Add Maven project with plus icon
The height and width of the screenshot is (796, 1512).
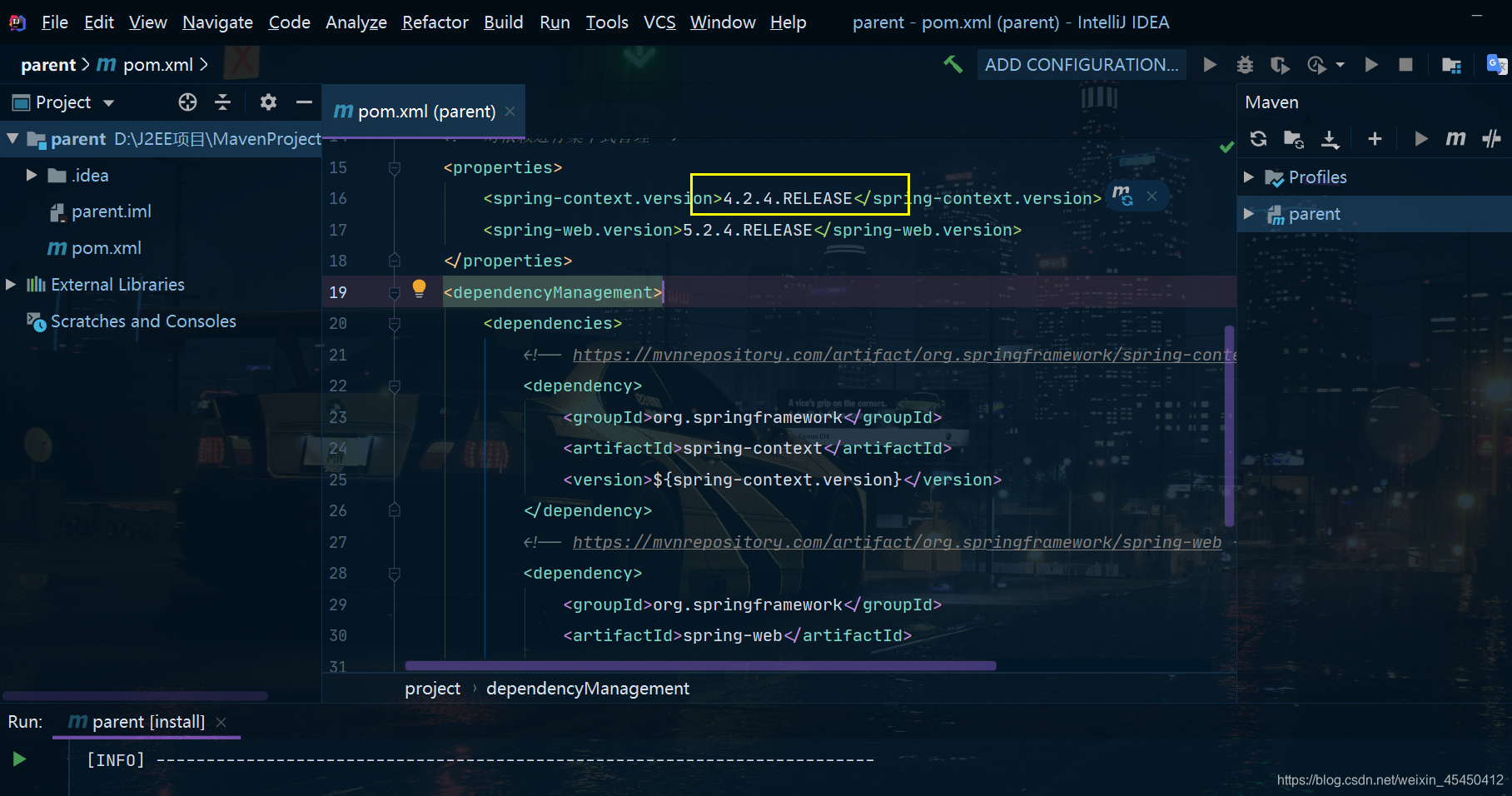click(x=1375, y=138)
